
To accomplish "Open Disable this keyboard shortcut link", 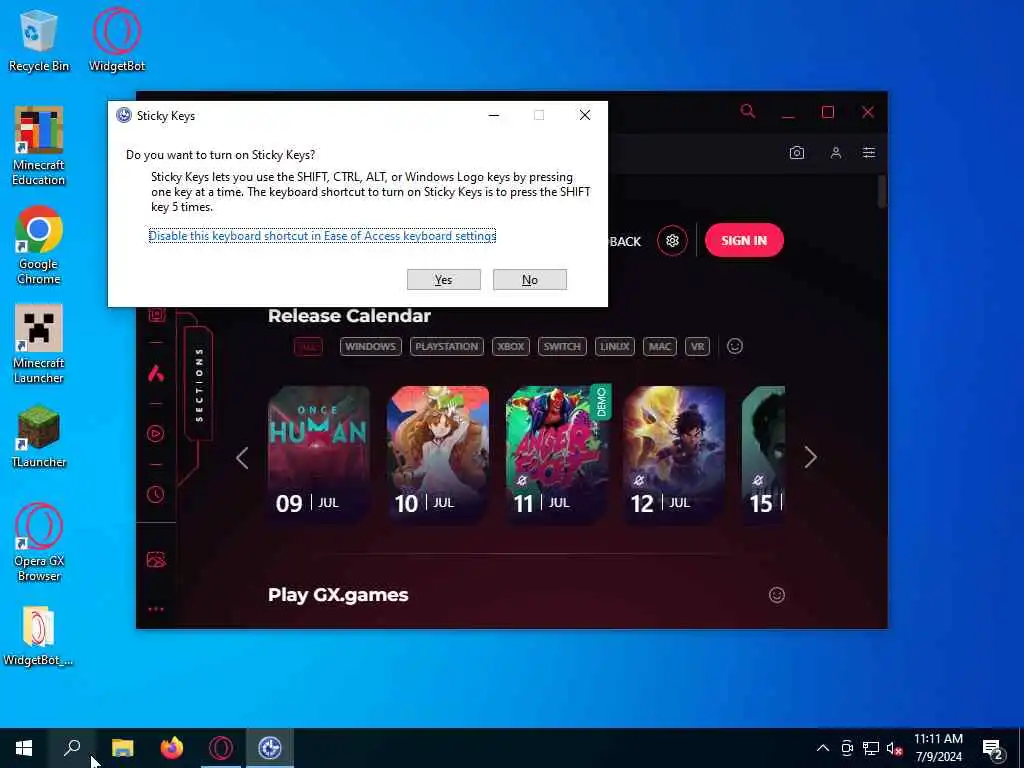I will 322,236.
